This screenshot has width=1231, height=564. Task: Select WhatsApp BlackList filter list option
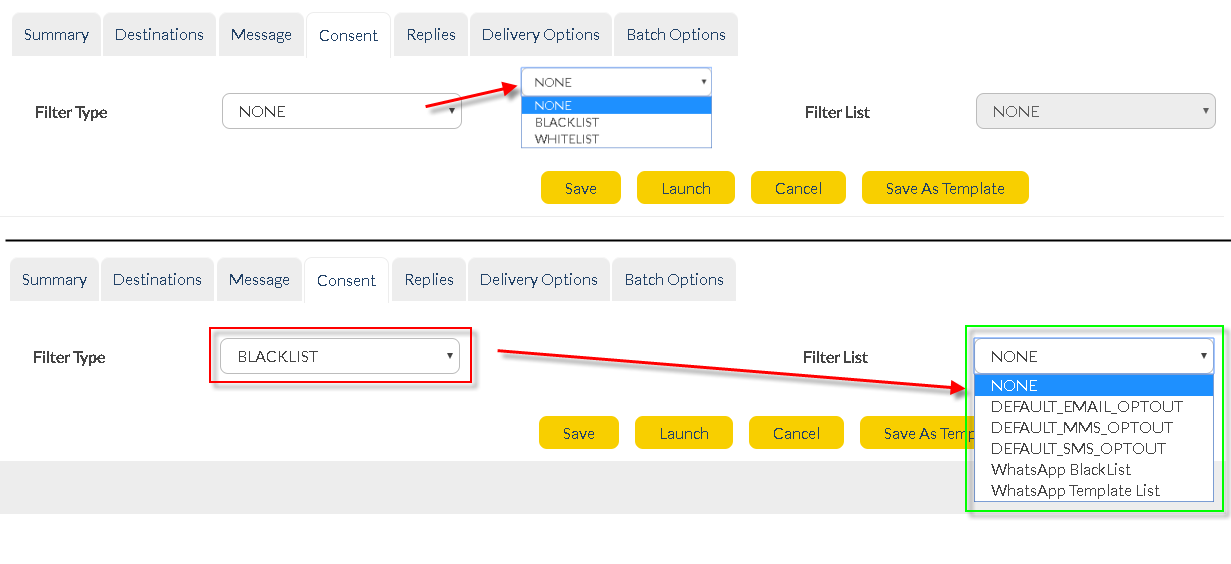pyautogui.click(x=1060, y=470)
